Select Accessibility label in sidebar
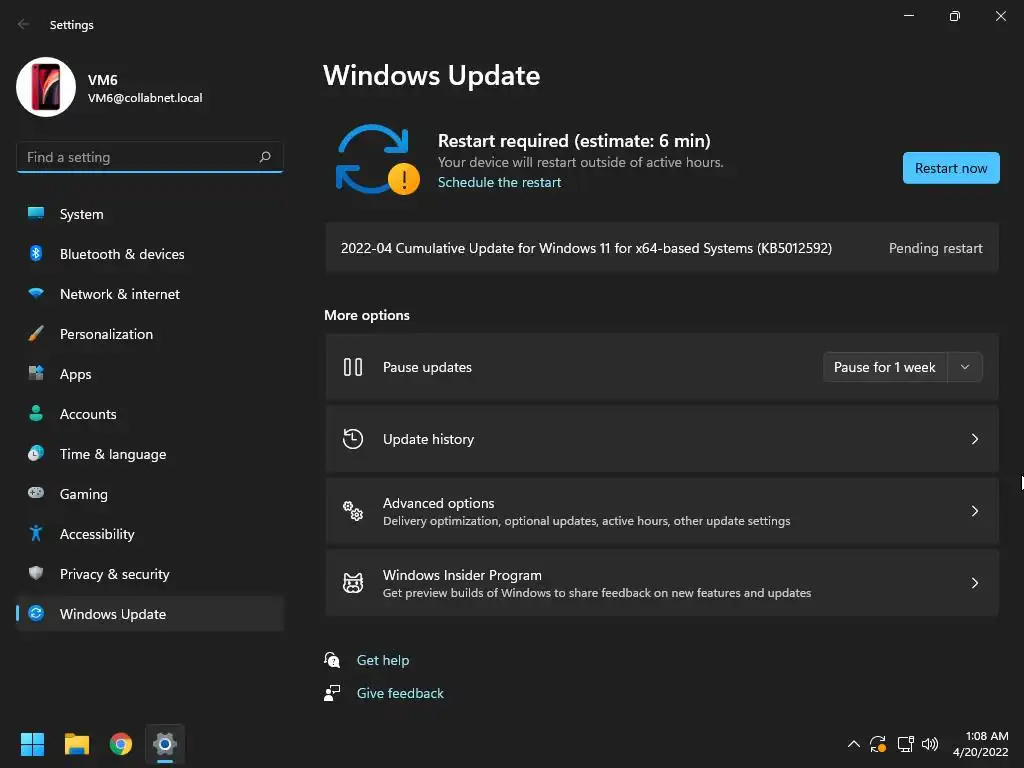Image resolution: width=1024 pixels, height=768 pixels. coord(97,534)
